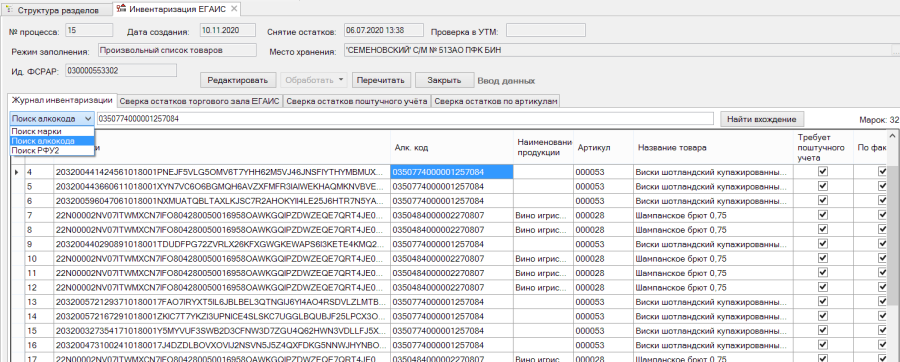Open the Обработать dropdown arrow

pos(341,80)
